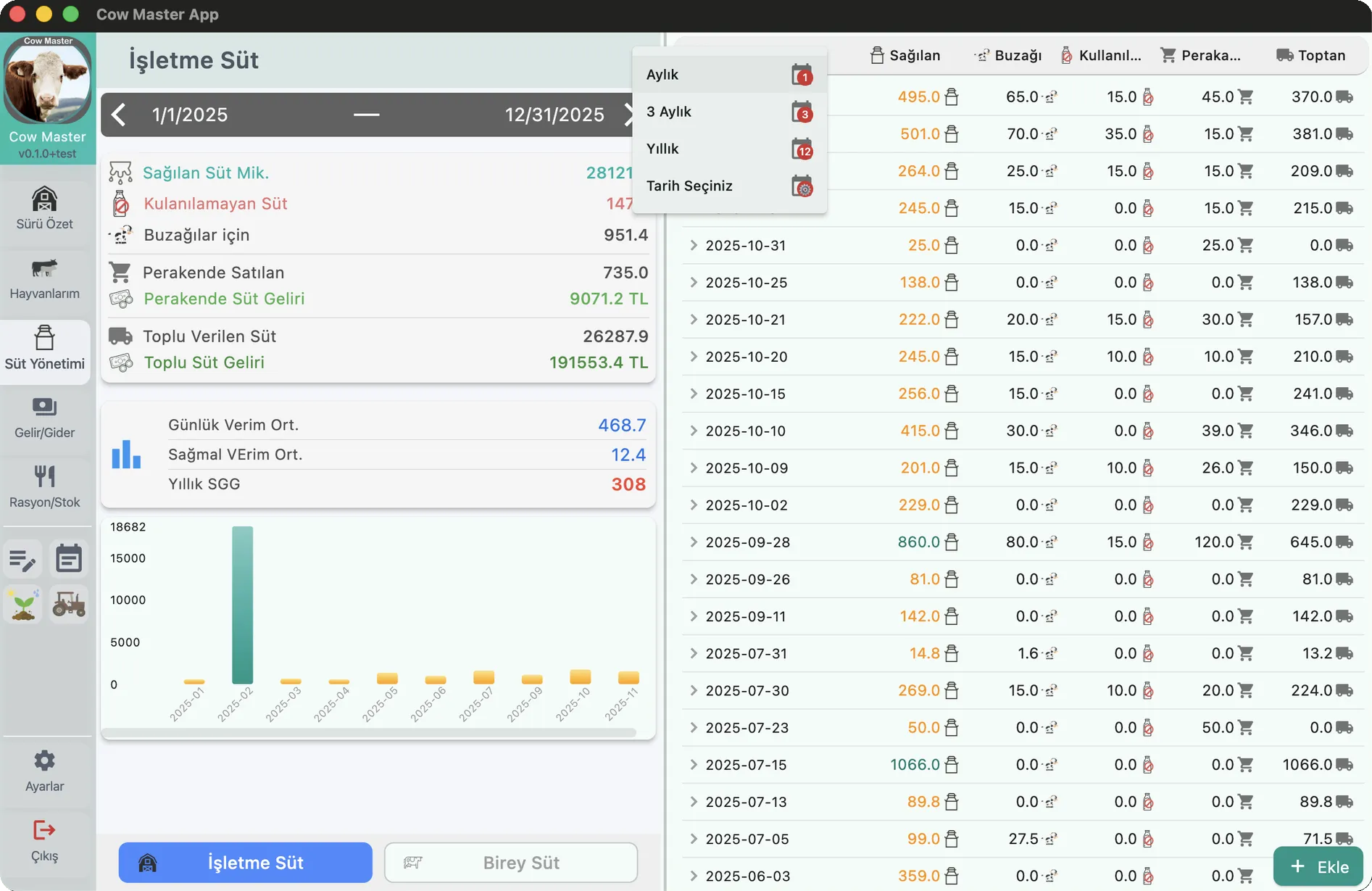Screen dimensions: 1372x891
Task: Expand the 2025-10-31 row
Action: (x=694, y=246)
